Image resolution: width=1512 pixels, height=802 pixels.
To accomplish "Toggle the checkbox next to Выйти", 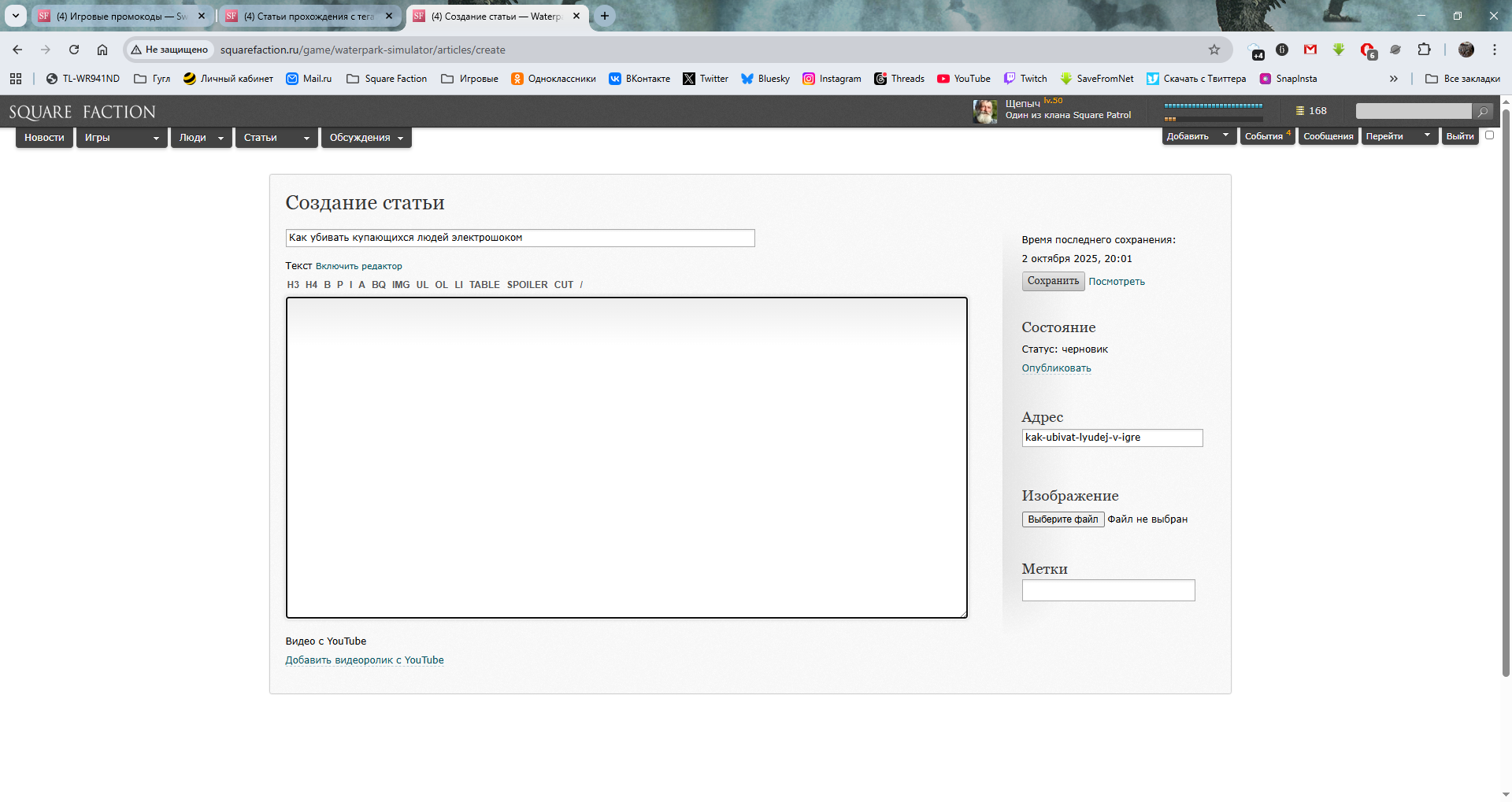I will (1489, 135).
